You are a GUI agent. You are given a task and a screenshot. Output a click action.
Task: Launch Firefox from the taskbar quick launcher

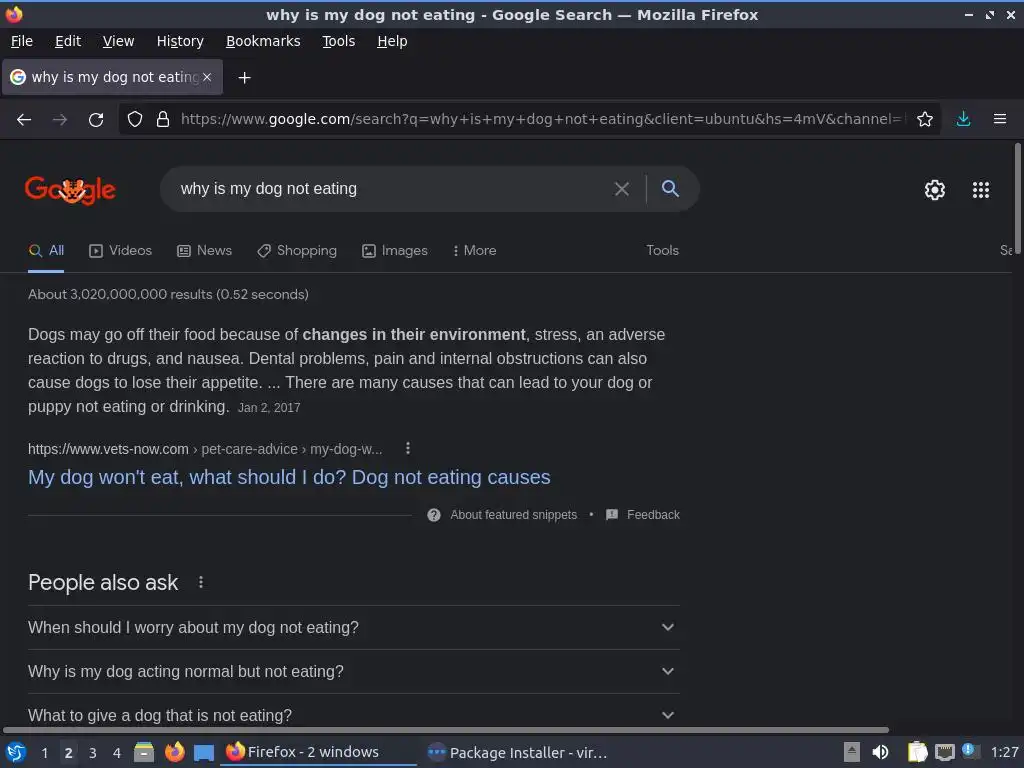(174, 752)
